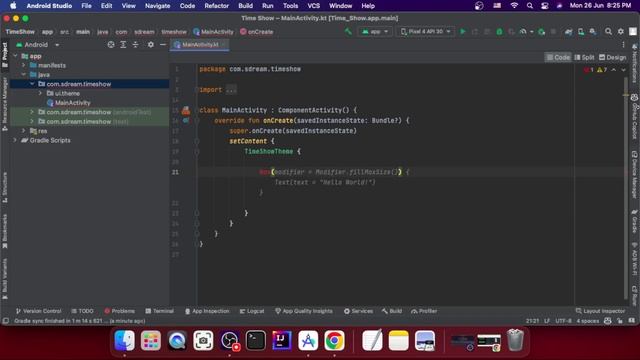The height and width of the screenshot is (360, 640).
Task: Collapse the app module node
Action: coord(16,56)
